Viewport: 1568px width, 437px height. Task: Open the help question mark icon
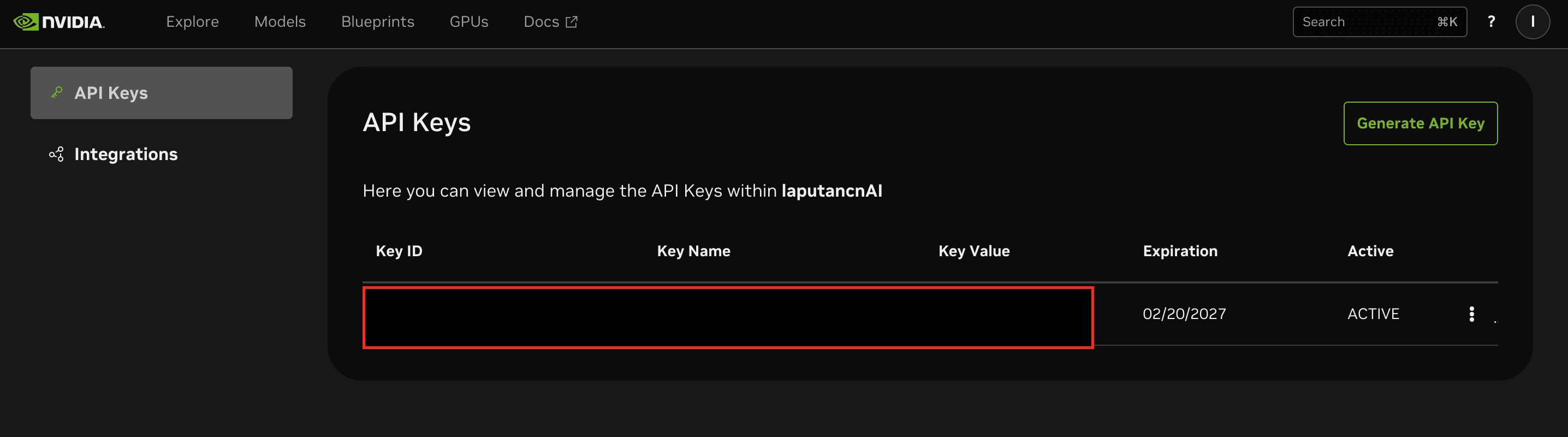pyautogui.click(x=1492, y=21)
